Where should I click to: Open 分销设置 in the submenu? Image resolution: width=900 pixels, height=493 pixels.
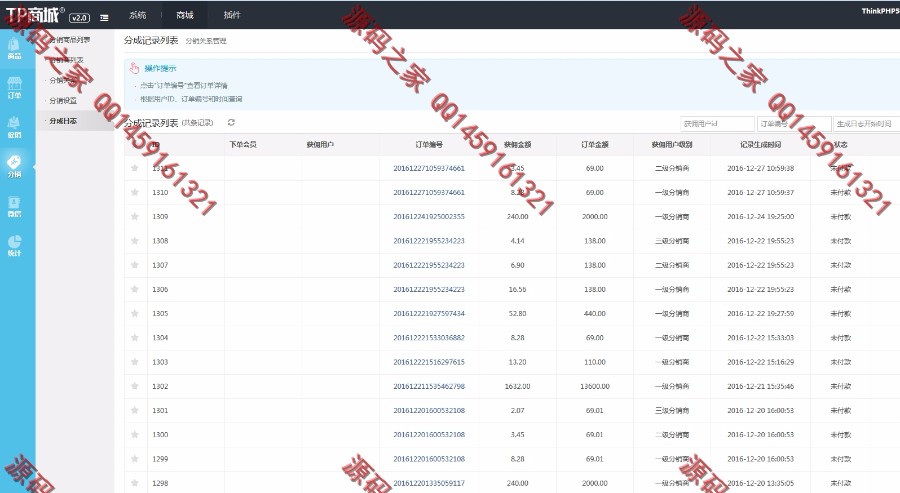coord(63,100)
